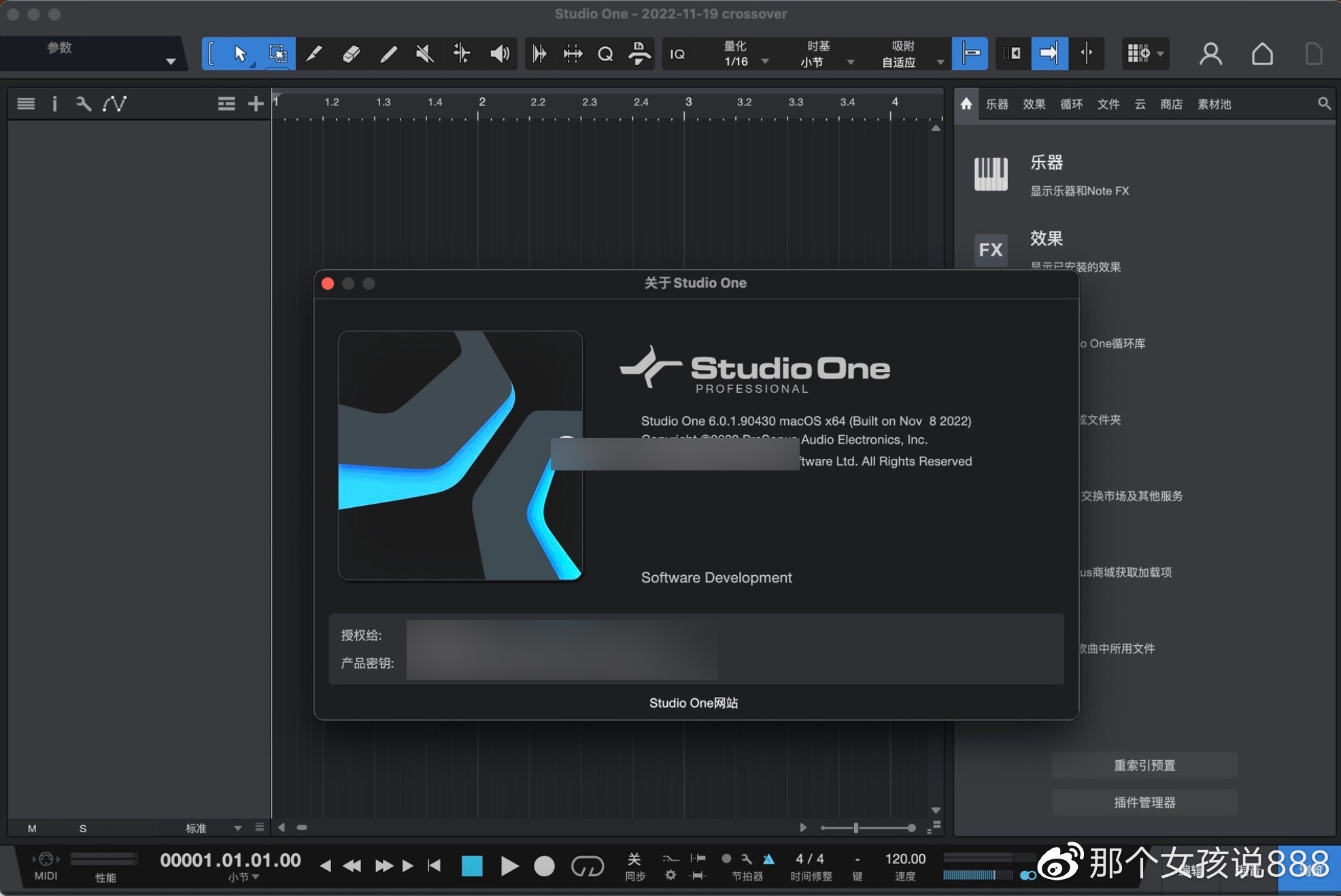Go to browser home tab

pos(966,104)
